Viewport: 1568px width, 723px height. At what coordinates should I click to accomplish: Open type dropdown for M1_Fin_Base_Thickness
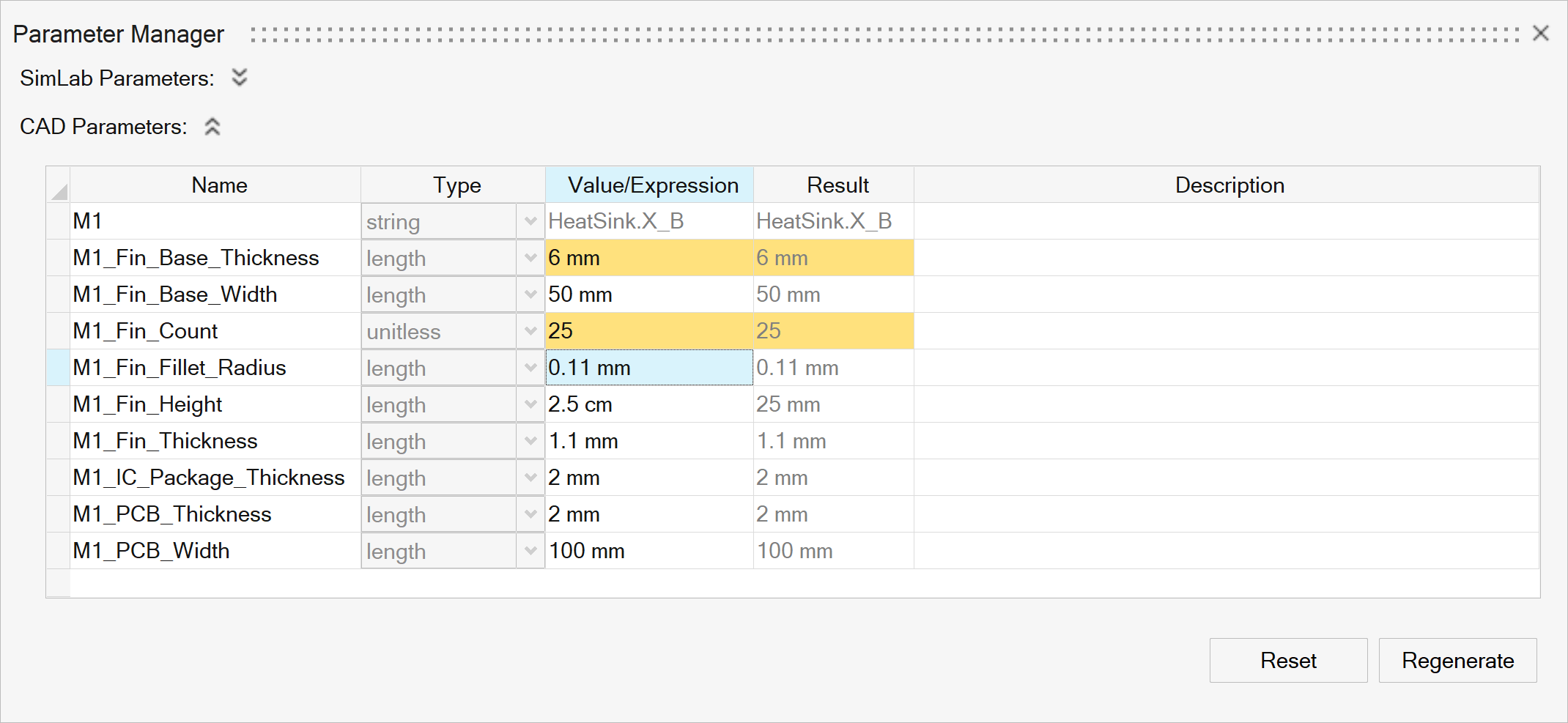pyautogui.click(x=530, y=258)
